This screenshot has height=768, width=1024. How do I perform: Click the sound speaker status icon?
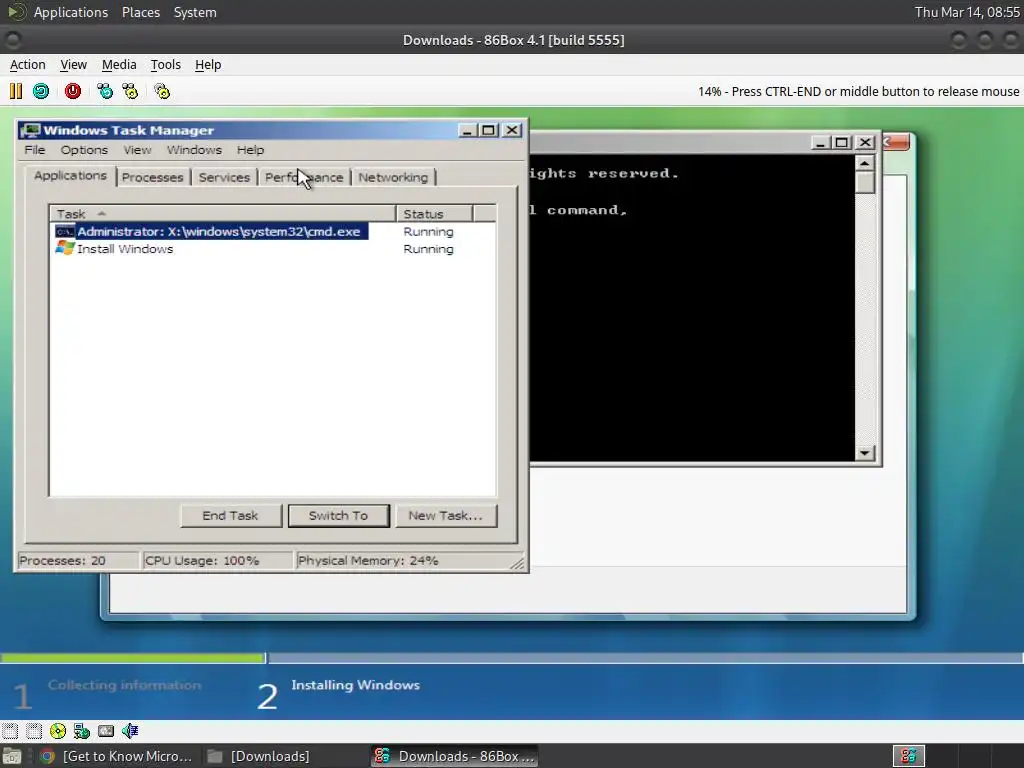tap(130, 731)
